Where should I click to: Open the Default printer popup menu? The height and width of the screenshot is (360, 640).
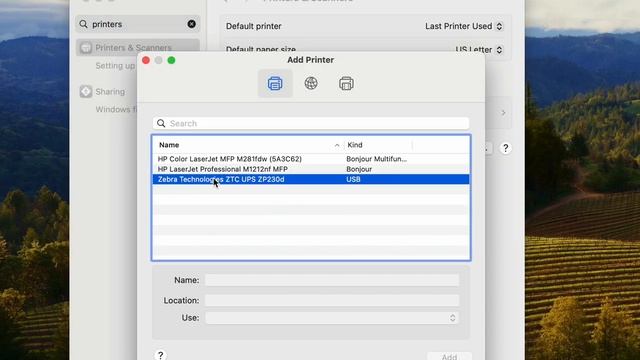coord(464,26)
